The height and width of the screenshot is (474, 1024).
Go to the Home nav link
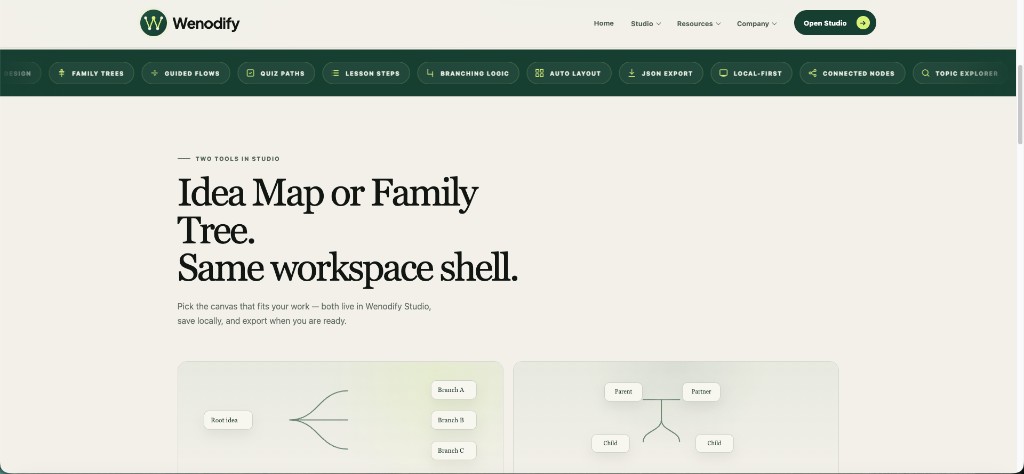[603, 24]
